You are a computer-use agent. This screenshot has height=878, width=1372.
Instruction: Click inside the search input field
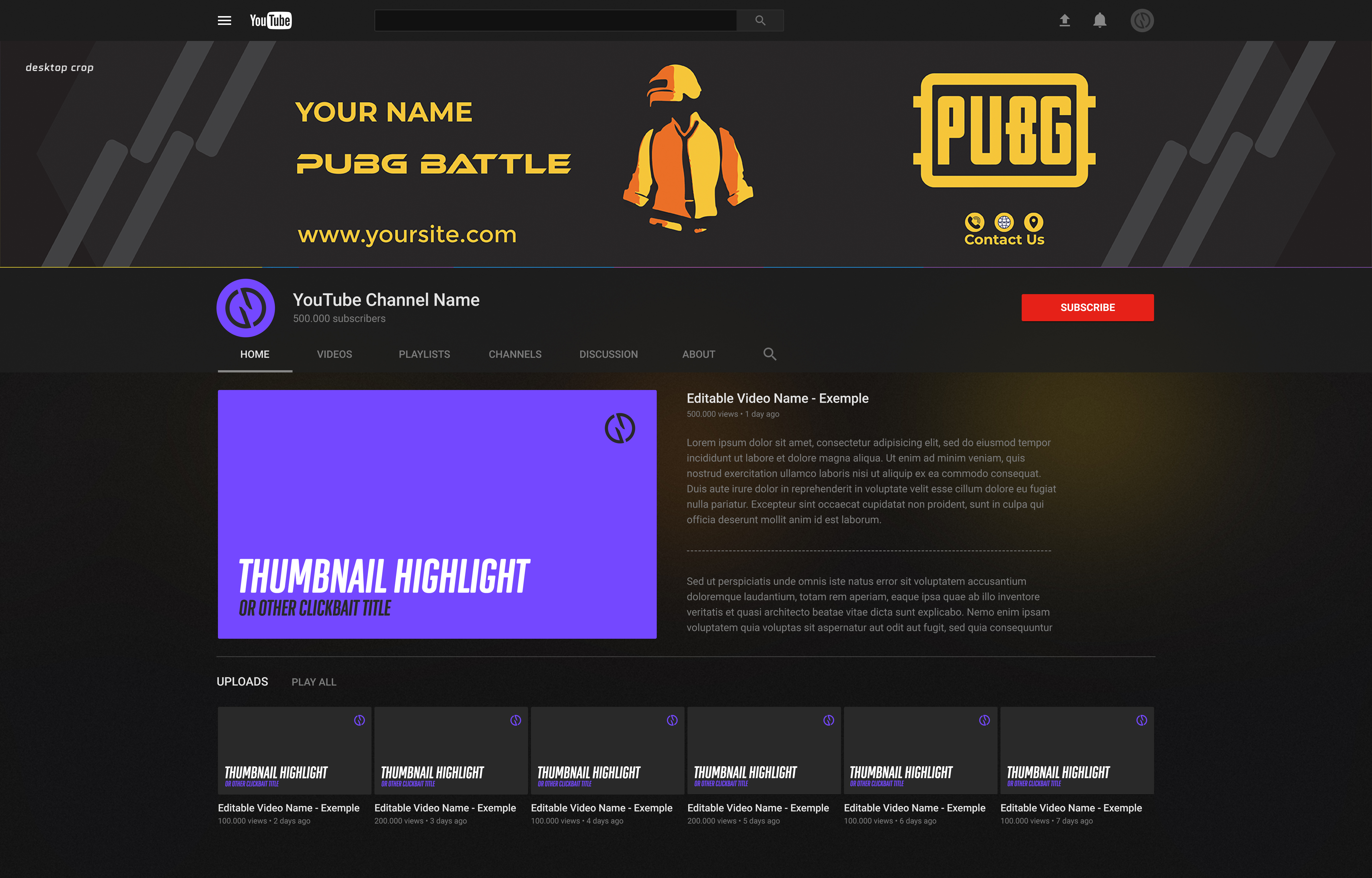tap(556, 20)
